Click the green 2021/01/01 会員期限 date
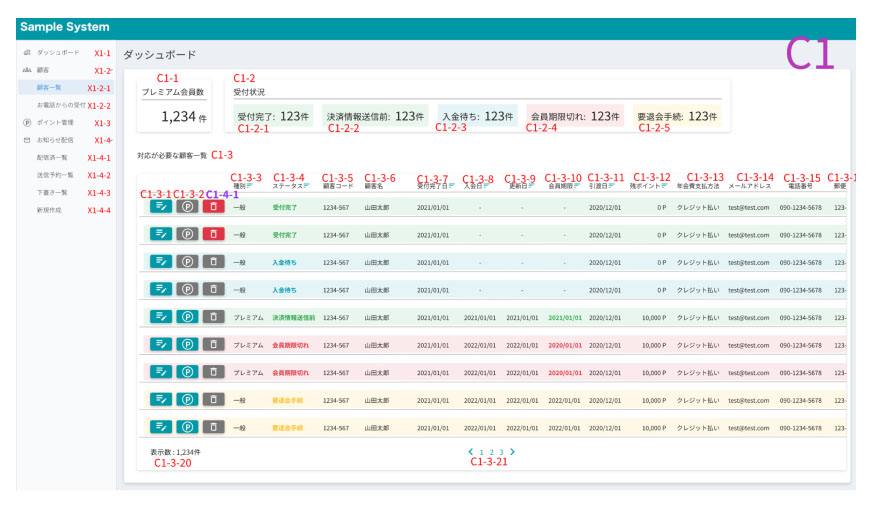The width and height of the screenshot is (872, 506). pos(565,318)
